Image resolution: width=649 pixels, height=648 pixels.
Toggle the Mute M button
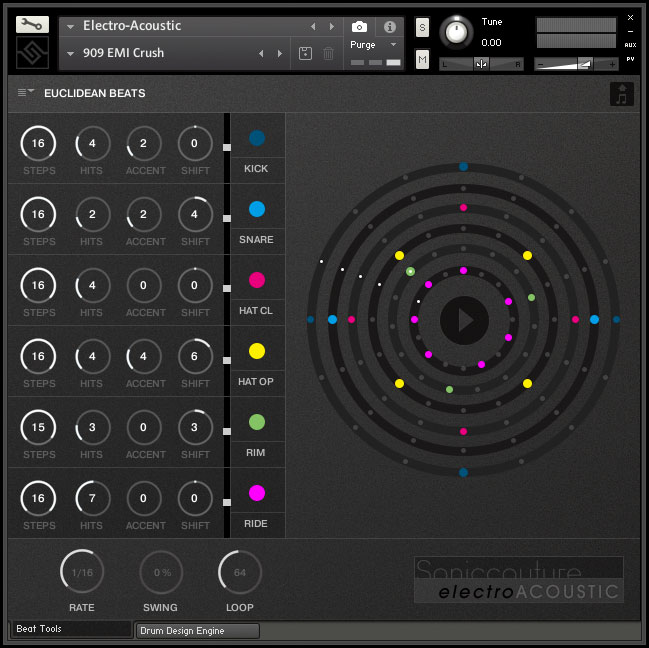click(x=422, y=59)
